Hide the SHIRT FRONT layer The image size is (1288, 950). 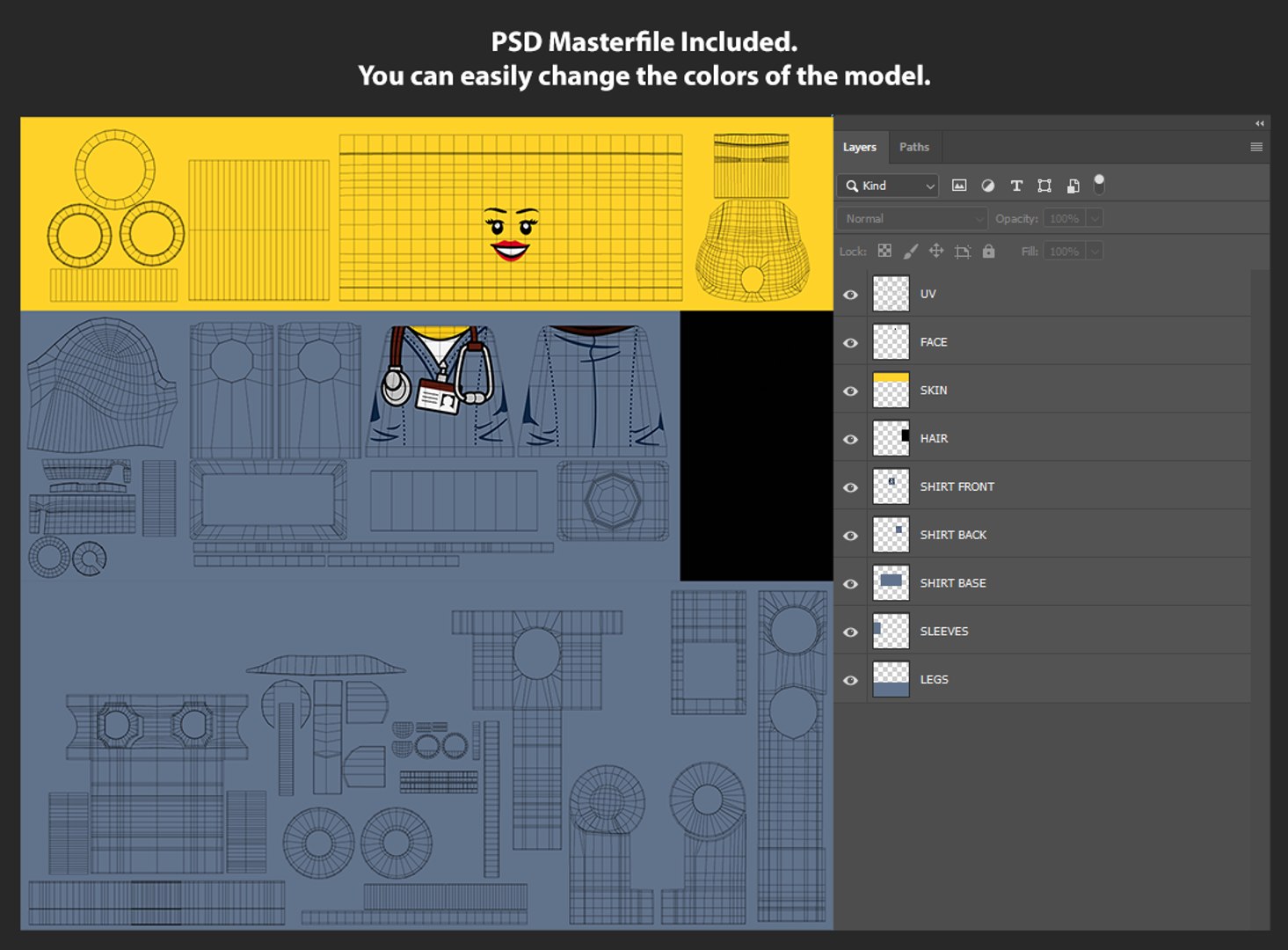(850, 487)
